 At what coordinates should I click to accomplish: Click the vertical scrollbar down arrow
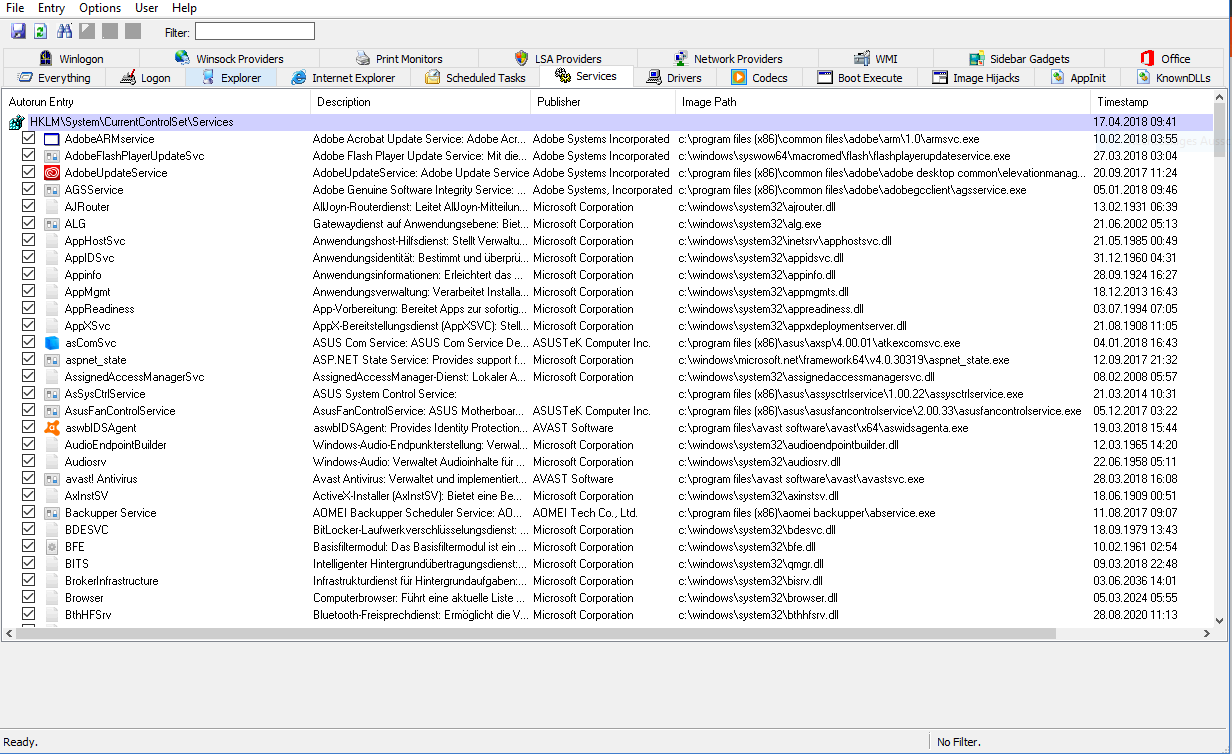1219,620
